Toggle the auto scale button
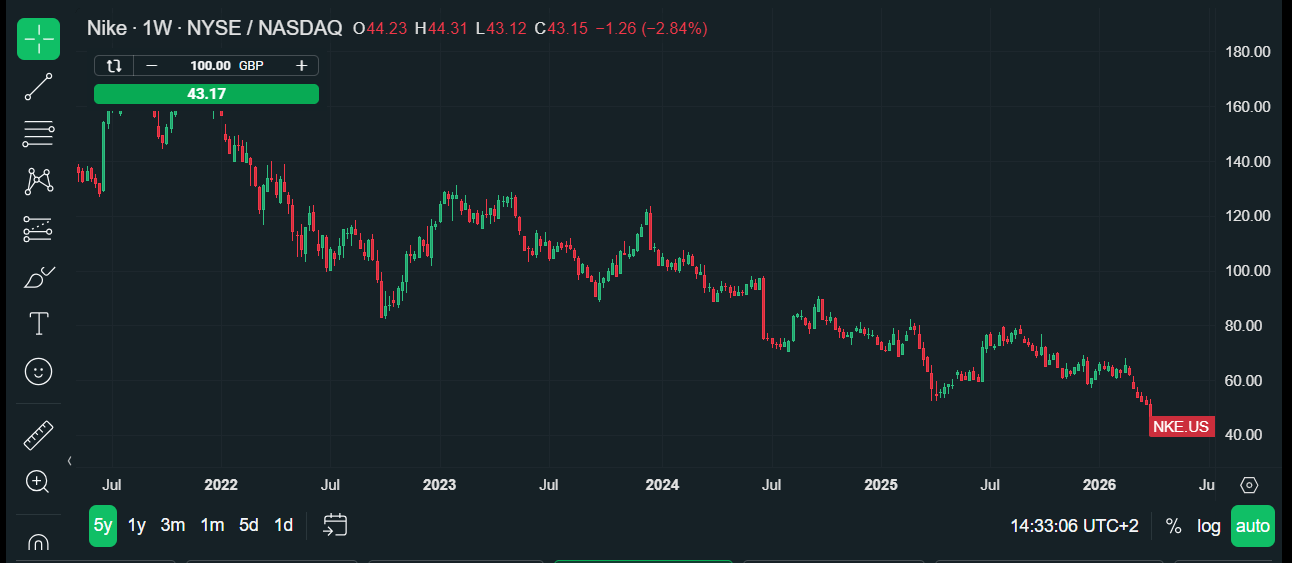1292x563 pixels. 1253,526
